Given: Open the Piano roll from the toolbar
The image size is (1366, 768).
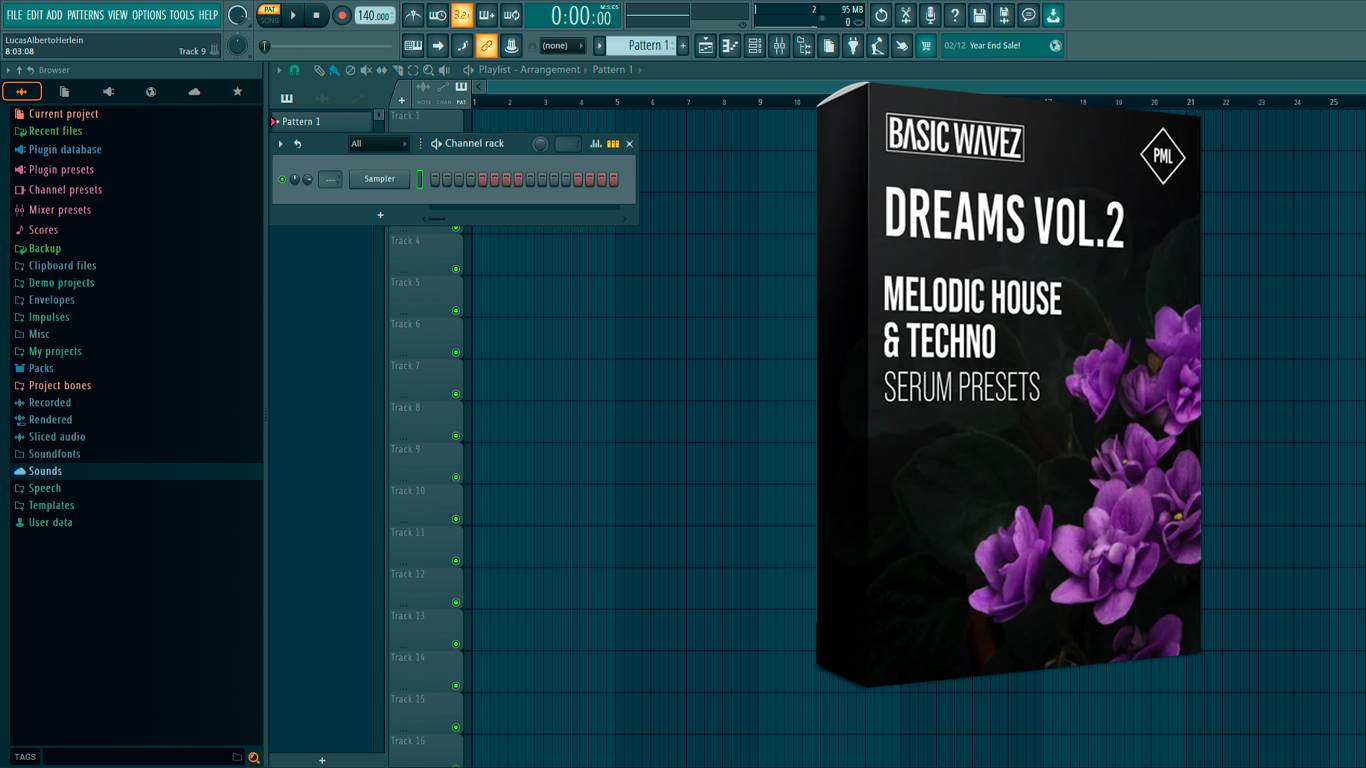Looking at the screenshot, I should click(731, 46).
